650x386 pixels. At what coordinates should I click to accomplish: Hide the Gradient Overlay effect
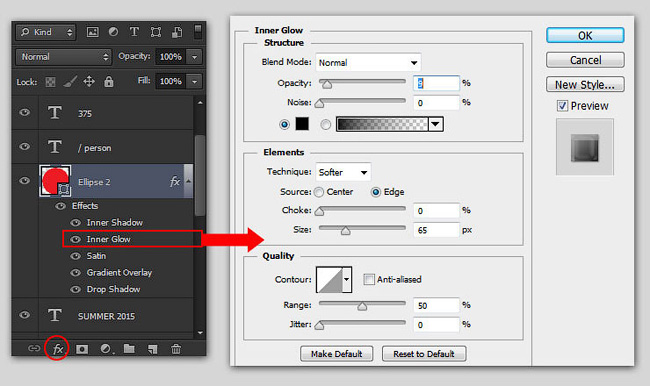pos(75,272)
